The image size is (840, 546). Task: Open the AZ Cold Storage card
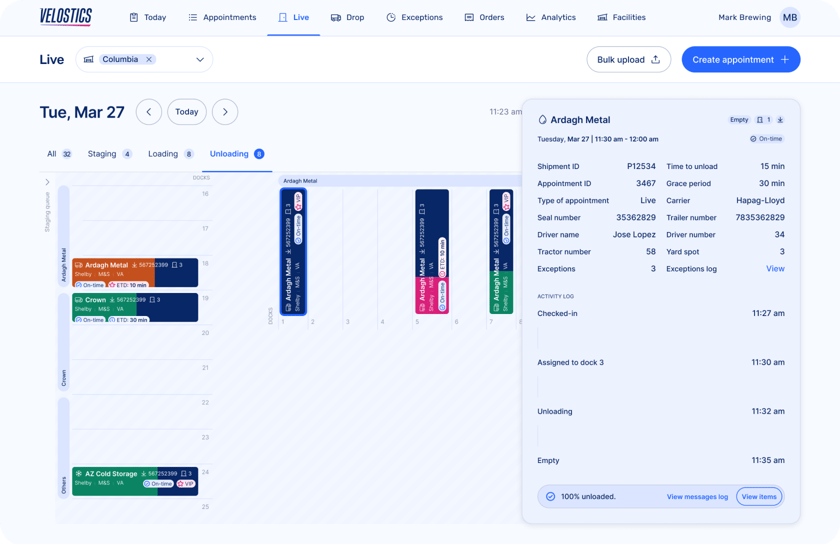click(x=135, y=481)
